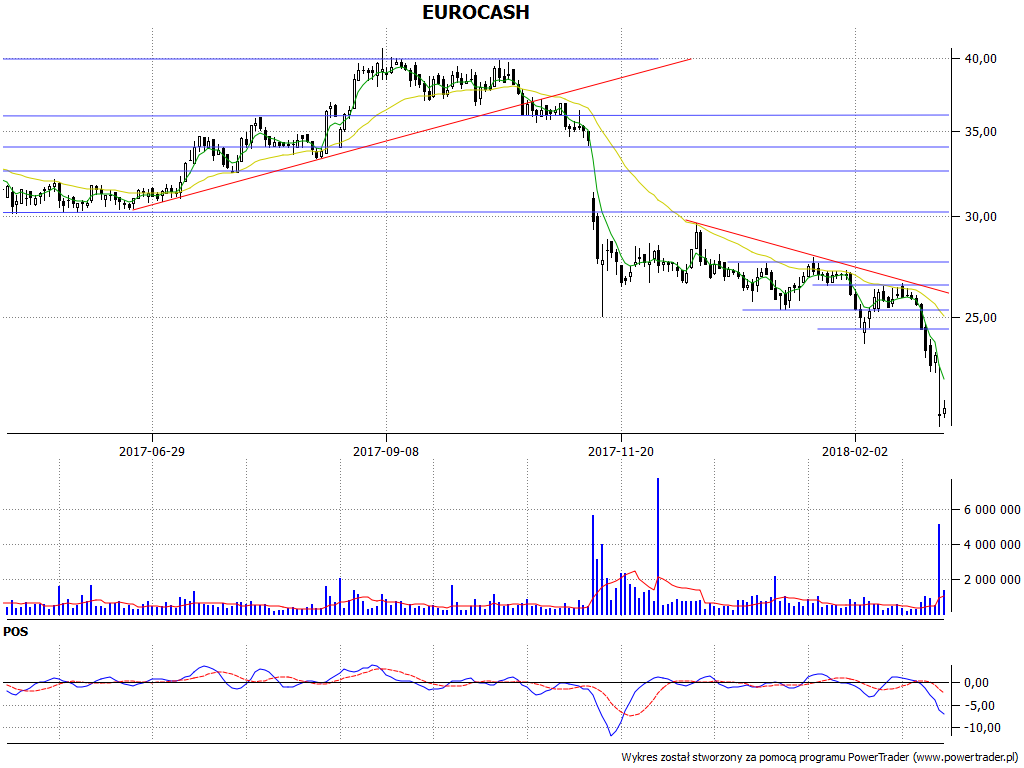1024x768 pixels.
Task: Select the 2017-09-08 date label
Action: pyautogui.click(x=386, y=451)
